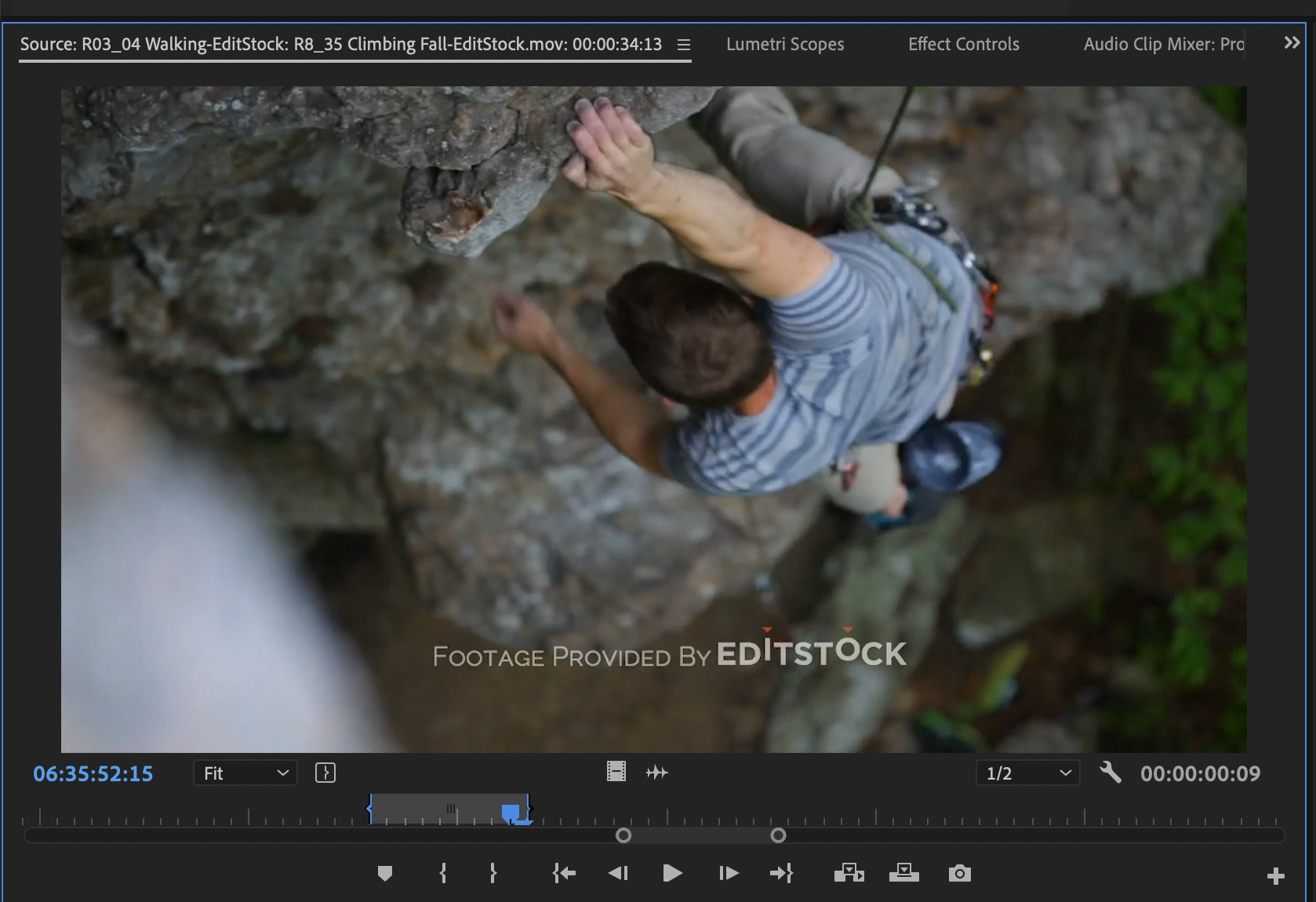
Task: Click the left zoom scroll bar handle
Action: click(623, 835)
